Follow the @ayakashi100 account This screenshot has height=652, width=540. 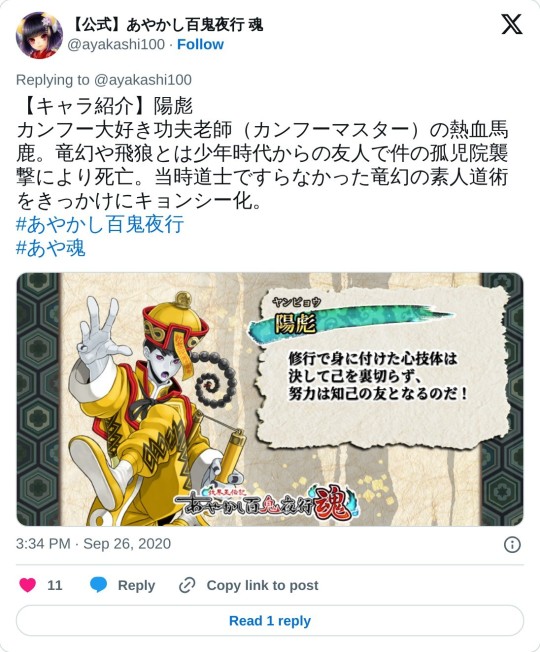pyautogui.click(x=200, y=44)
